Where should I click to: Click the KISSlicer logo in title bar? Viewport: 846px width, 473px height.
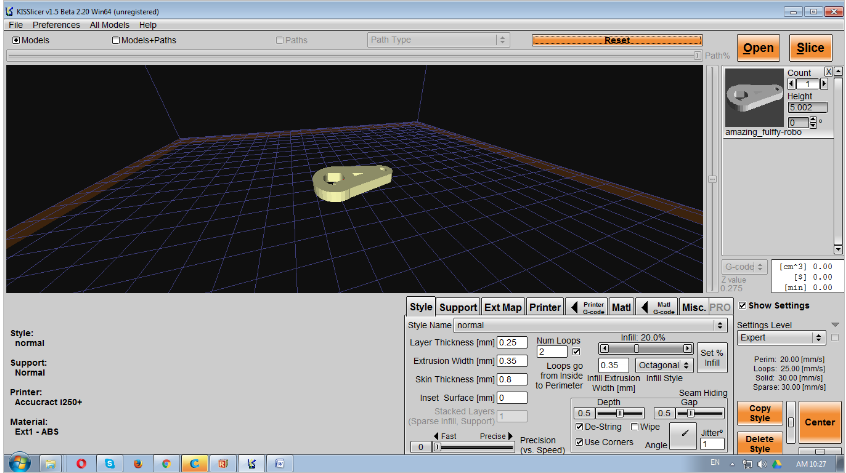9,11
